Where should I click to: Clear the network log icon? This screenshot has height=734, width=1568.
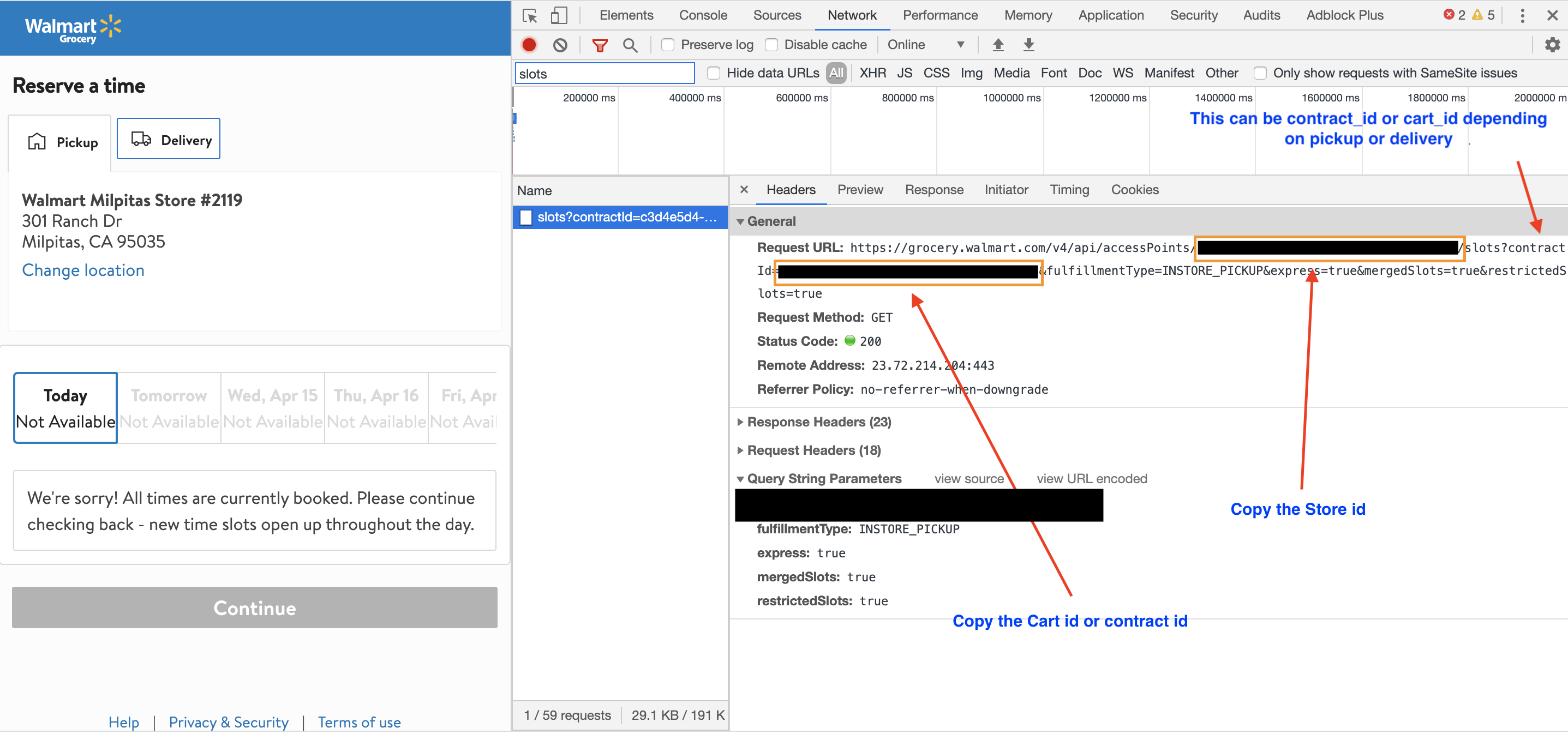pyautogui.click(x=560, y=45)
